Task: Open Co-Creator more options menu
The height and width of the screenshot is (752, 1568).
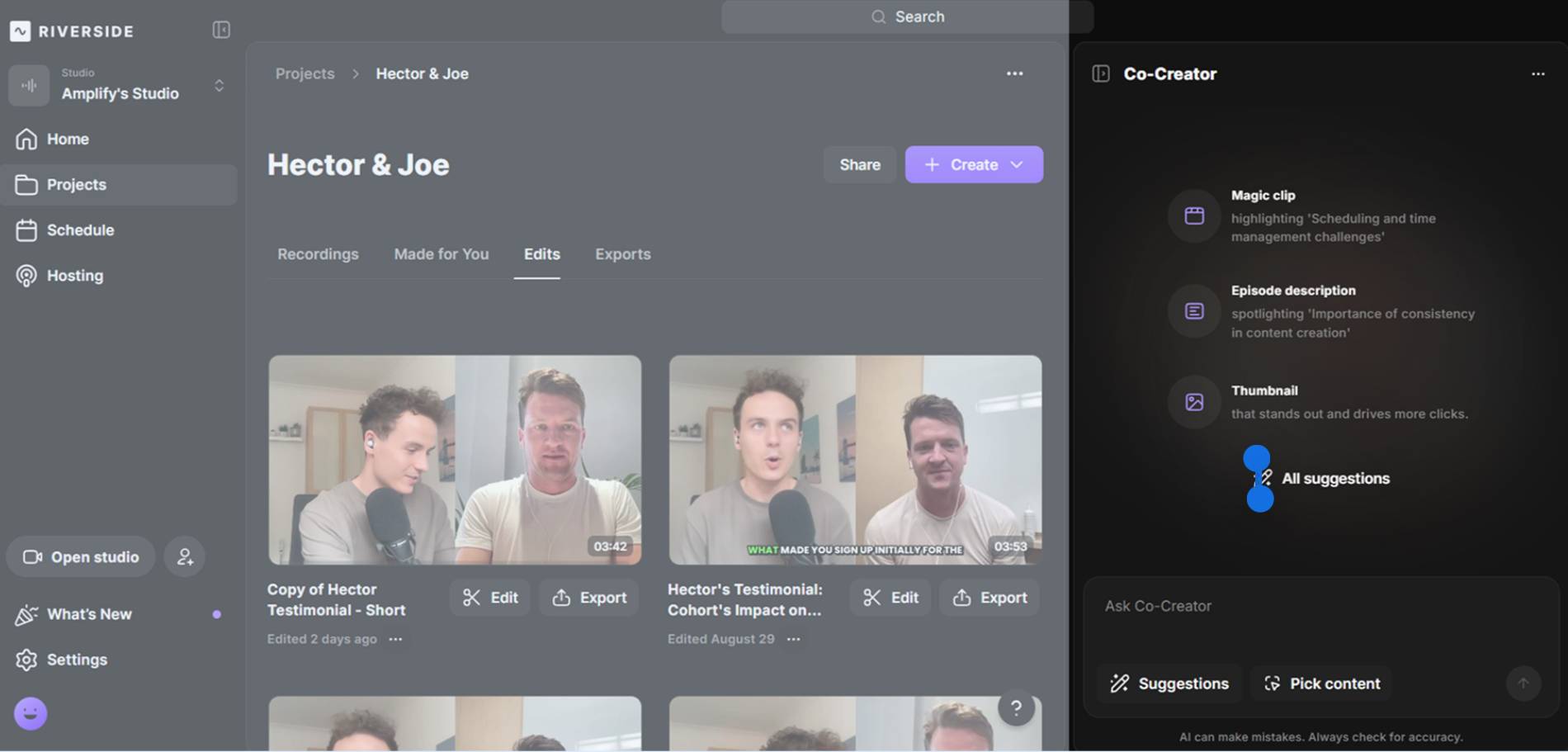Action: point(1537,74)
